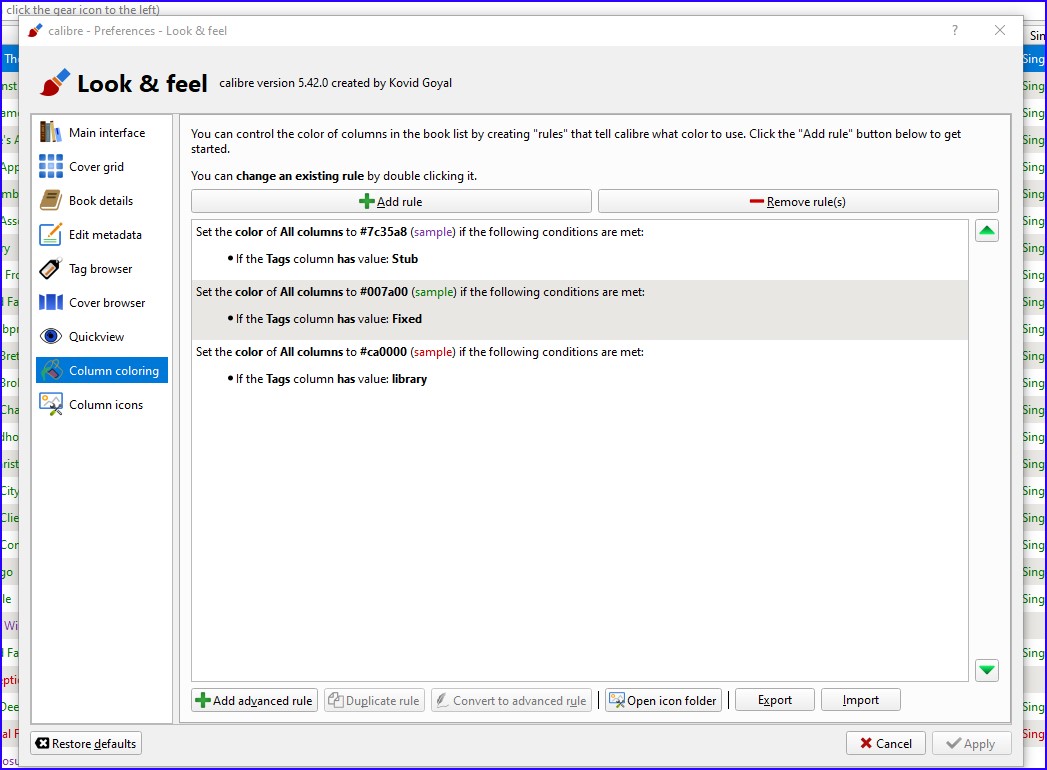The image size is (1047, 770).
Task: Open the Cover grid section
Action: coord(101,166)
